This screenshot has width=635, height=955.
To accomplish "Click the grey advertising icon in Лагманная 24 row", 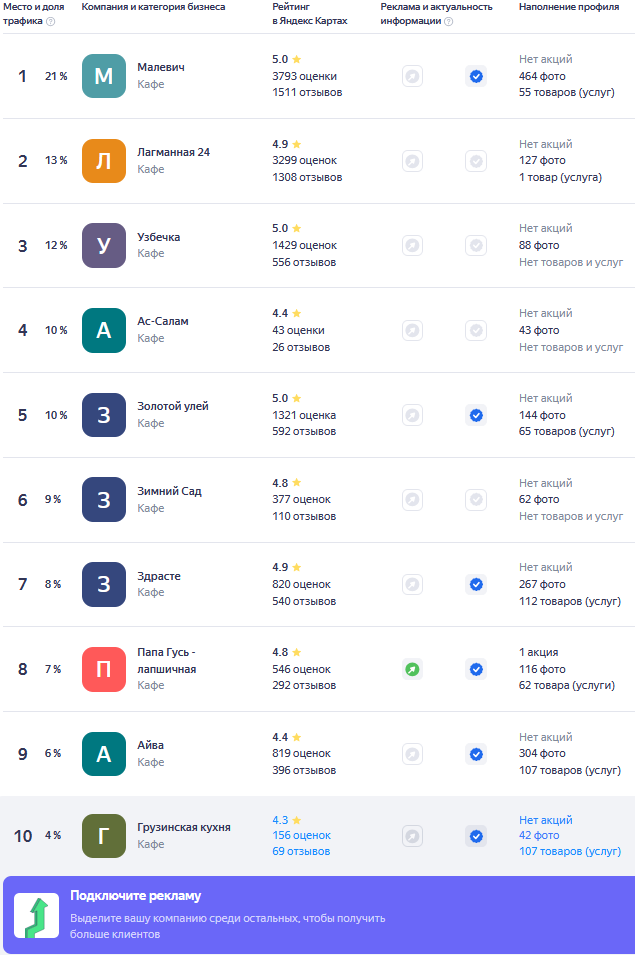I will click(412, 161).
